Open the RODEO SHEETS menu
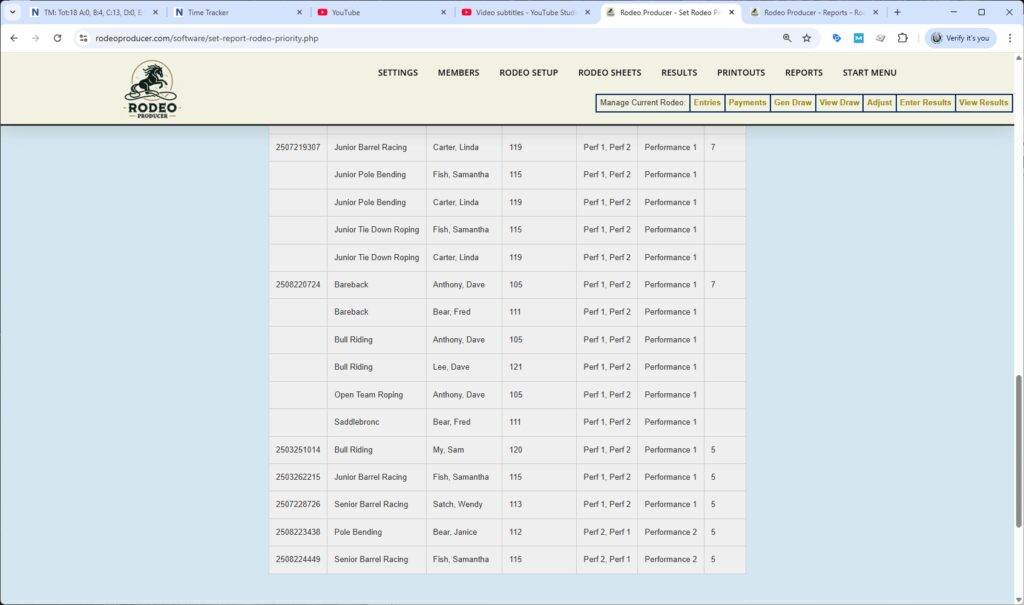 (609, 72)
